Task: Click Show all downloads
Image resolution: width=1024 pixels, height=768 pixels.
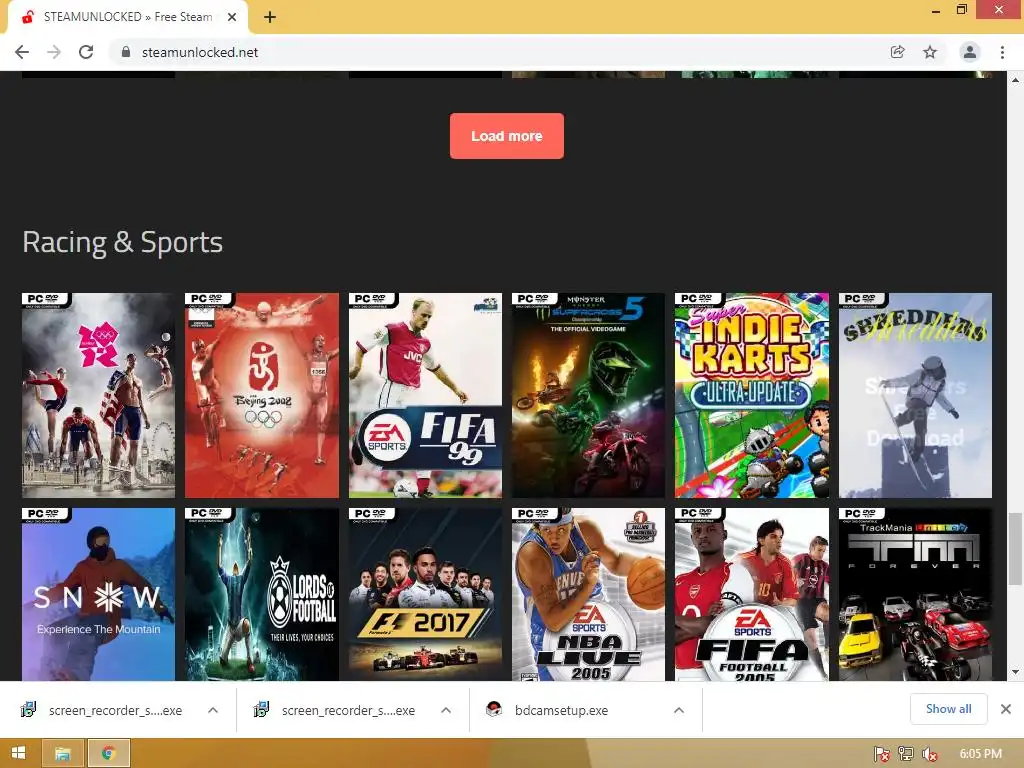Action: tap(948, 709)
